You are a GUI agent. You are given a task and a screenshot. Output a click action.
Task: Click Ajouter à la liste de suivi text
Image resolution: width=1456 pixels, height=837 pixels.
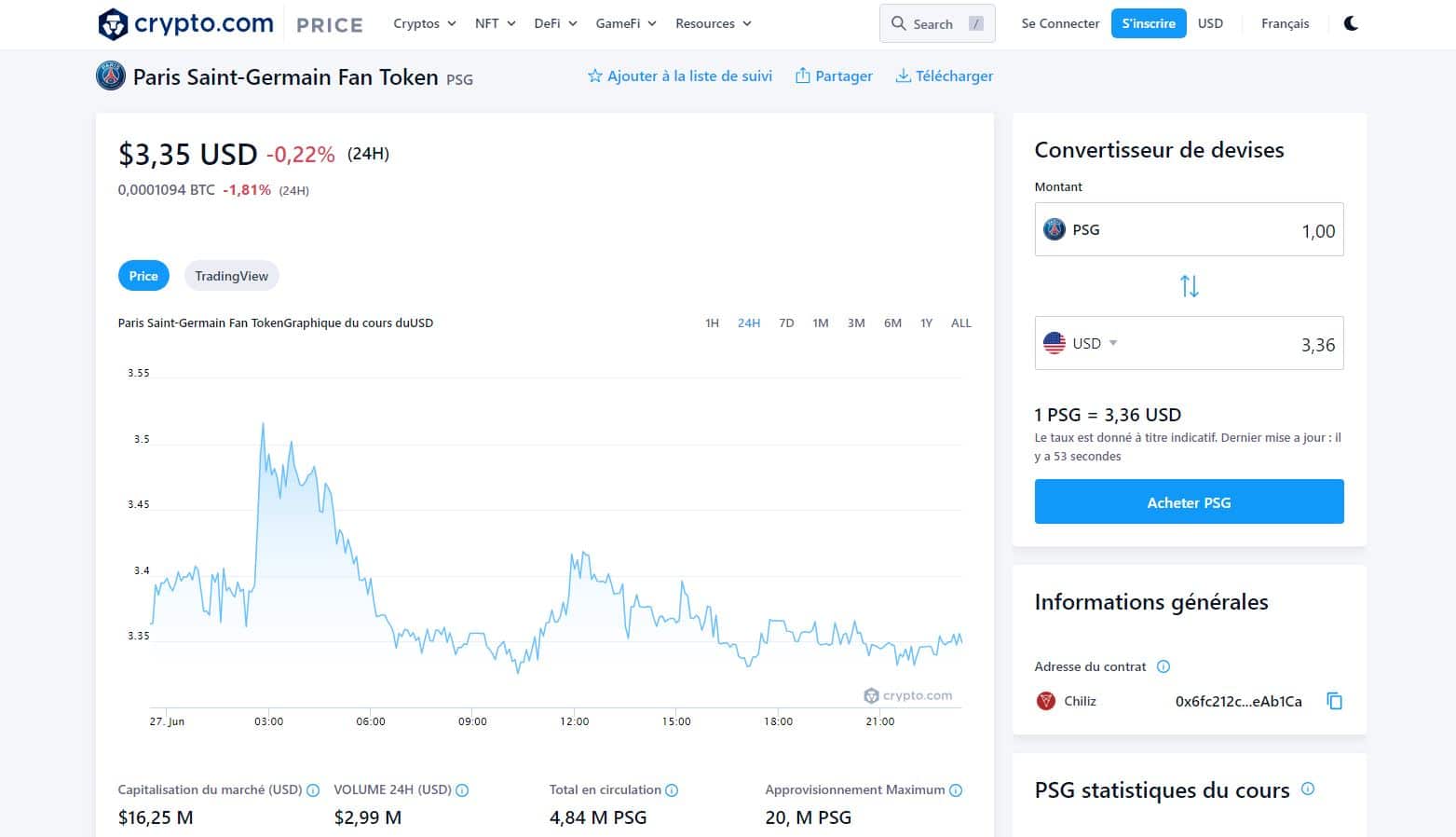(689, 76)
